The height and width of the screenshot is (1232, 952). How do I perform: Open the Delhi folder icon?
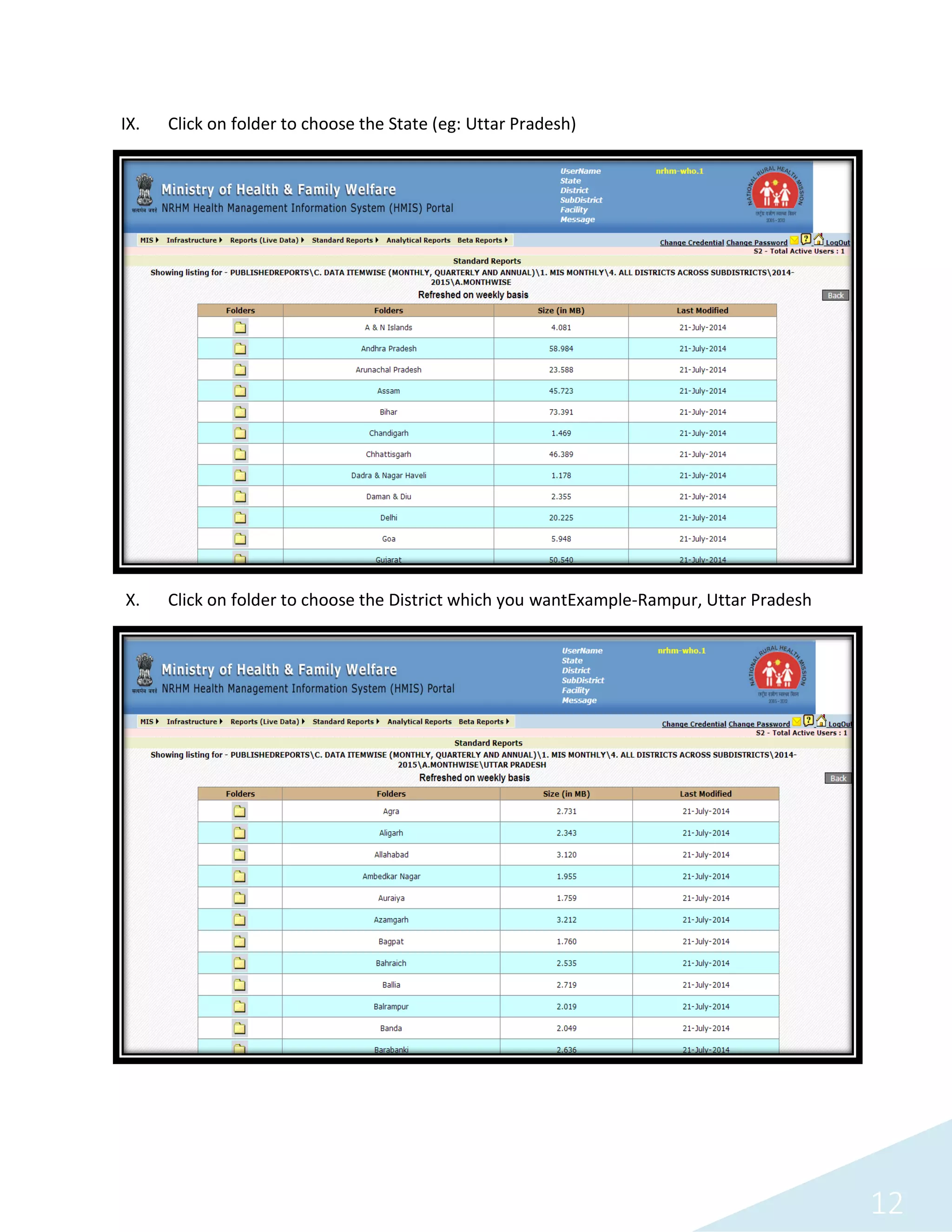pos(240,517)
